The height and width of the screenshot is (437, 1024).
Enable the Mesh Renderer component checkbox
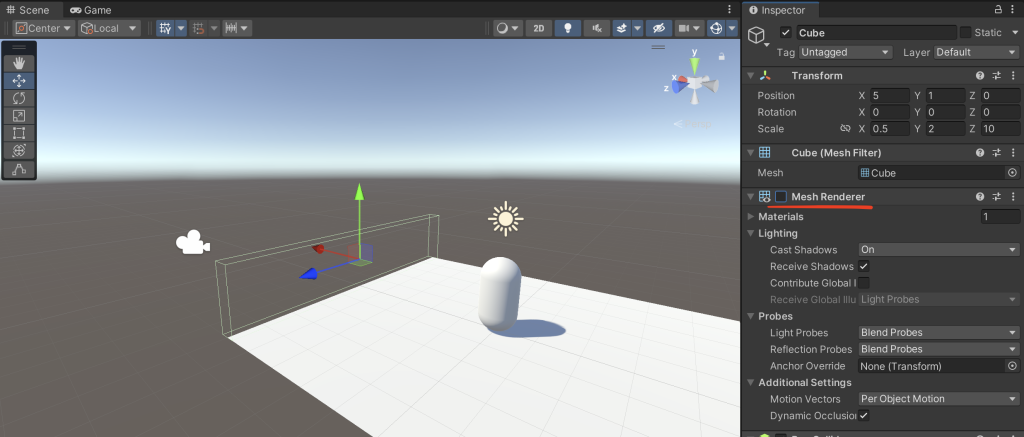point(781,197)
